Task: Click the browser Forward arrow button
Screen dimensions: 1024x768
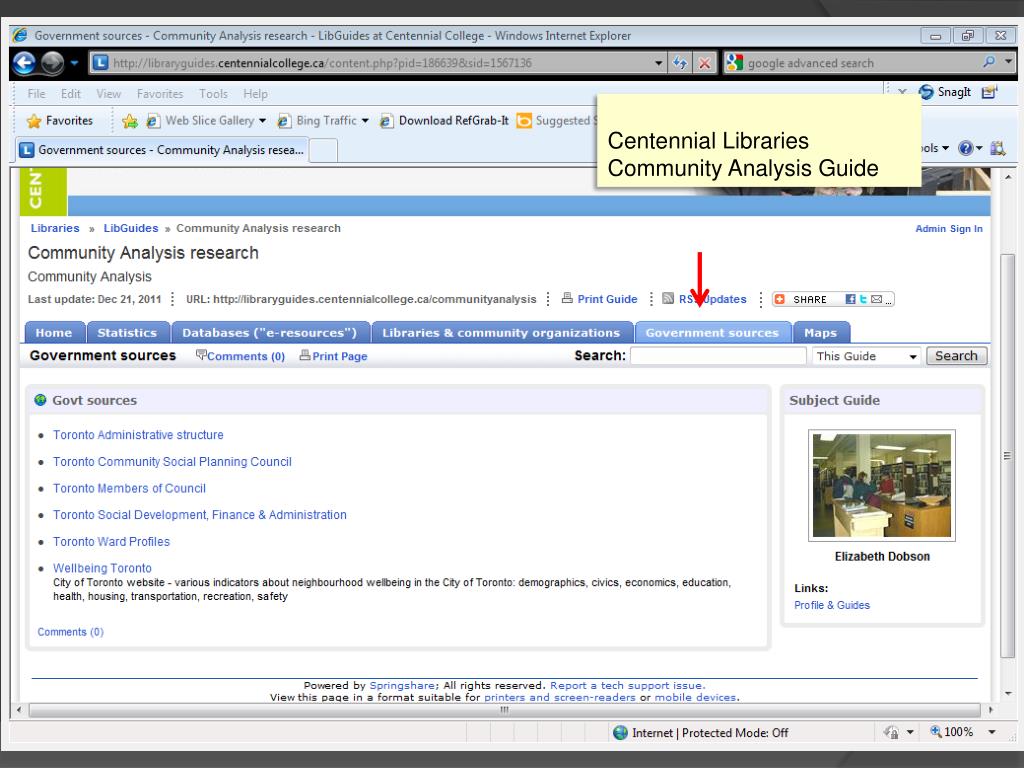Action: pos(52,63)
